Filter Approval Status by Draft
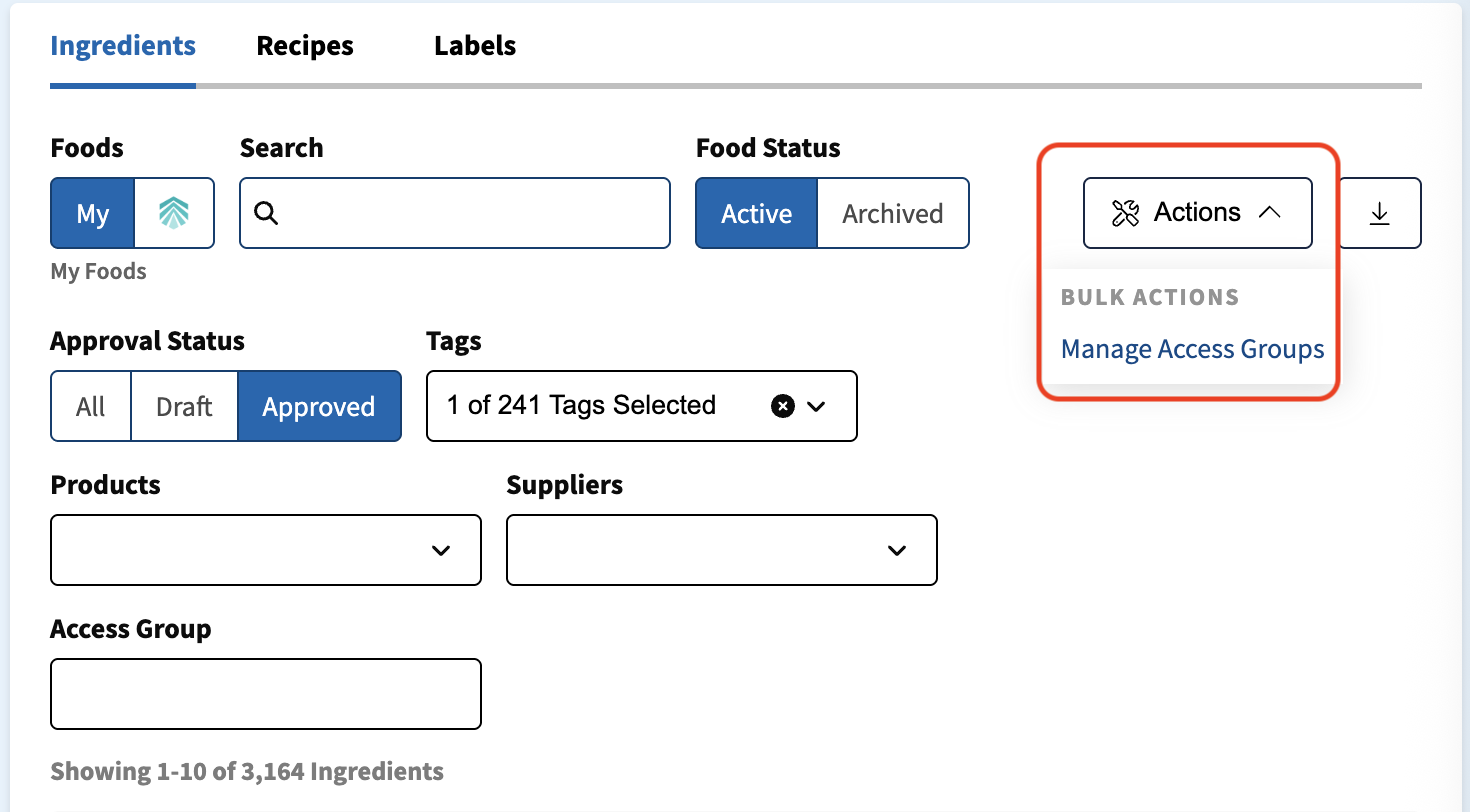Image resolution: width=1470 pixels, height=812 pixels. point(184,406)
